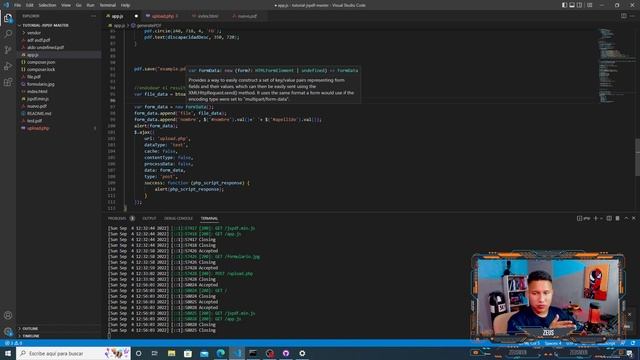Open the editor More Actions ellipsis
640x360 pixels.
[632, 16]
